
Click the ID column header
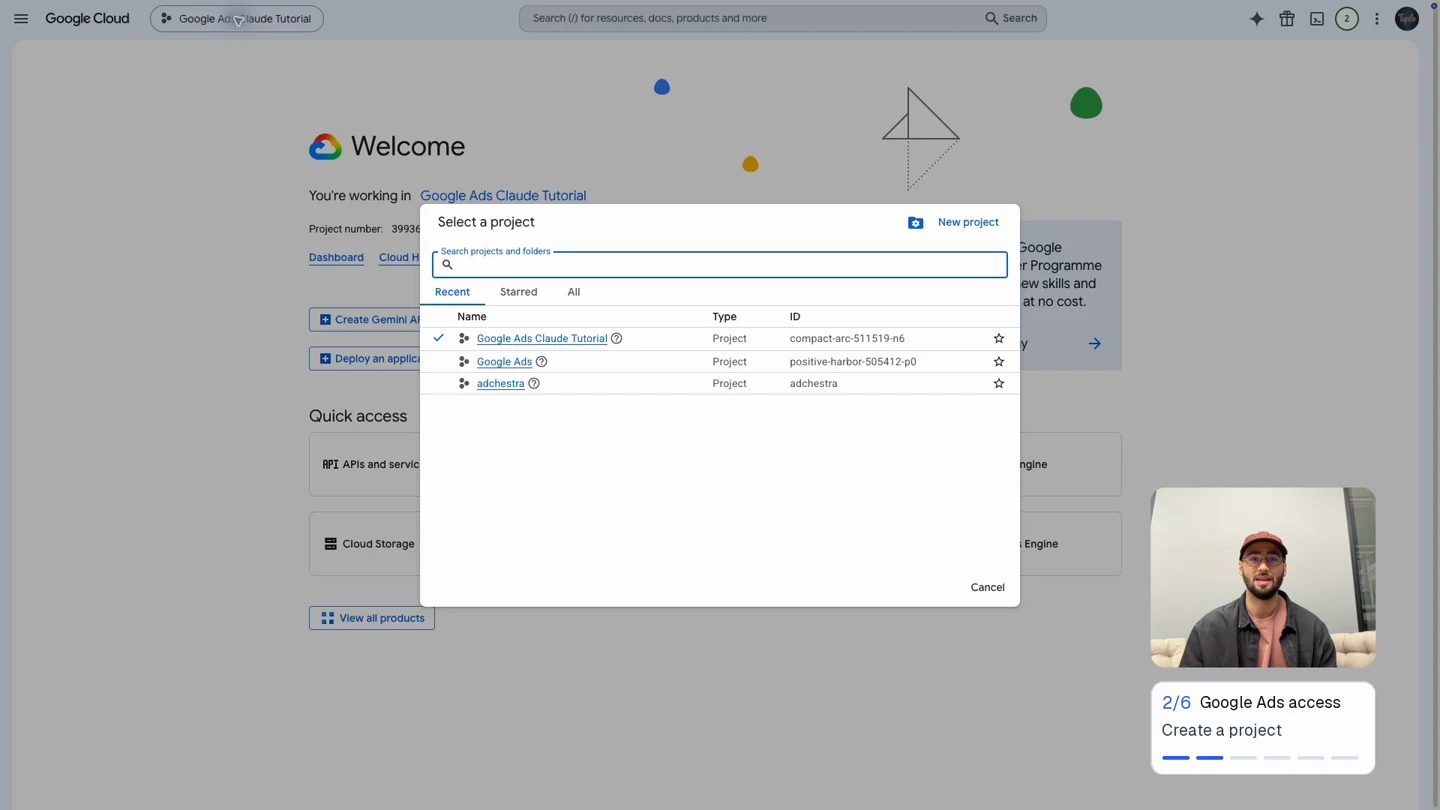pos(795,316)
